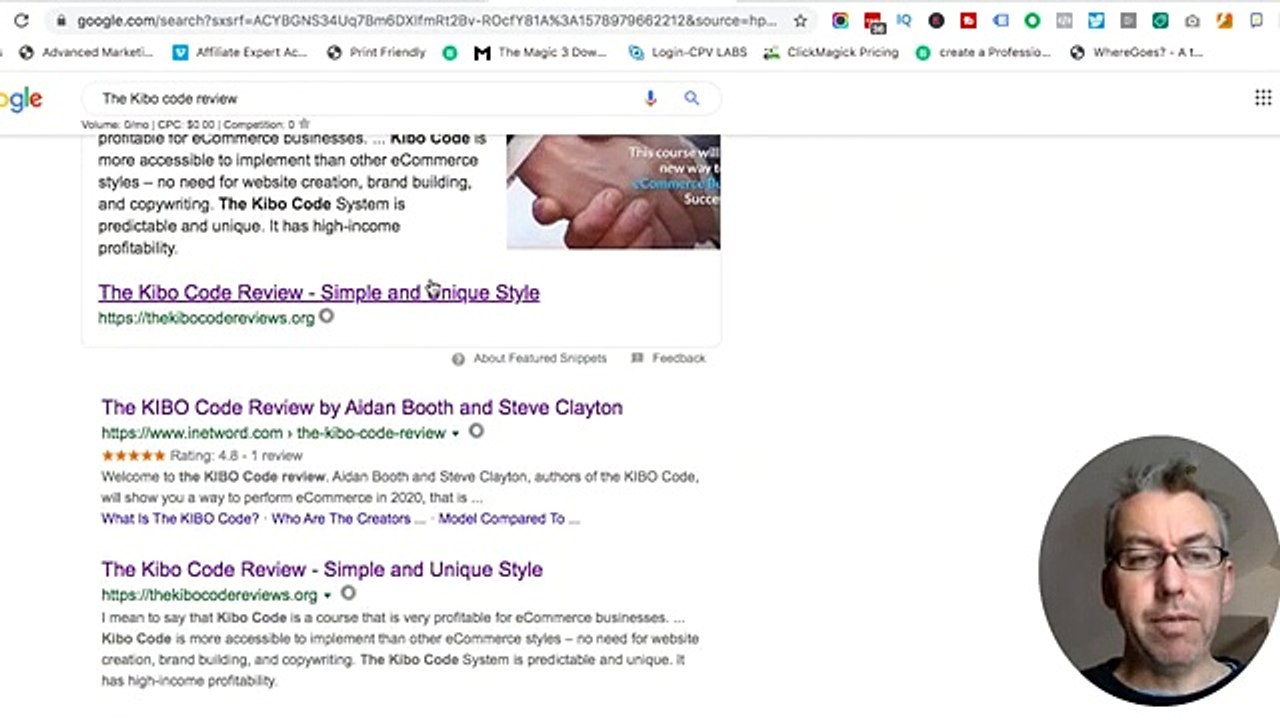The width and height of the screenshot is (1280, 720).
Task: Open the About Featured Snippets help icon
Action: point(458,358)
